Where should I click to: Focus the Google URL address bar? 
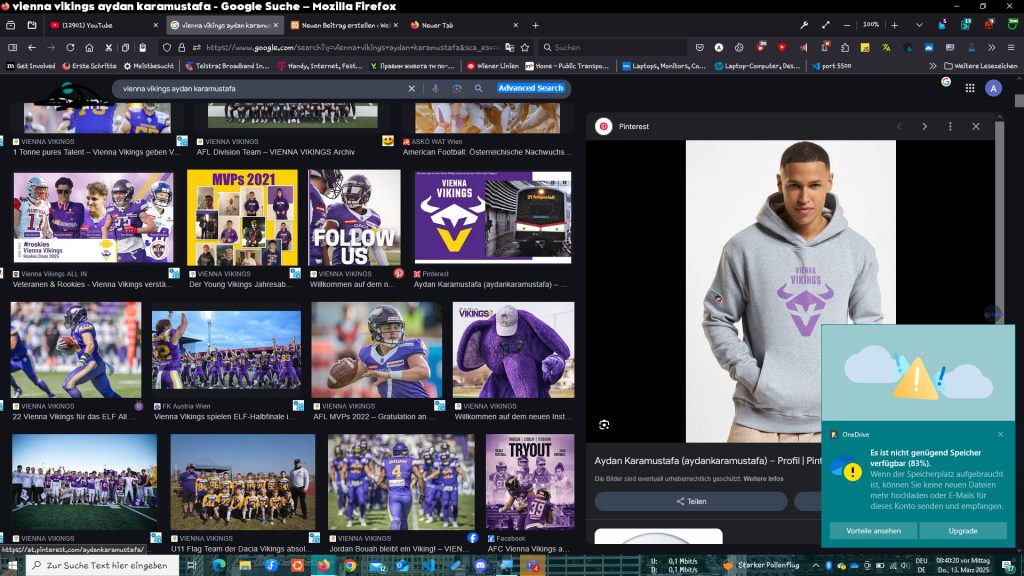tap(353, 48)
